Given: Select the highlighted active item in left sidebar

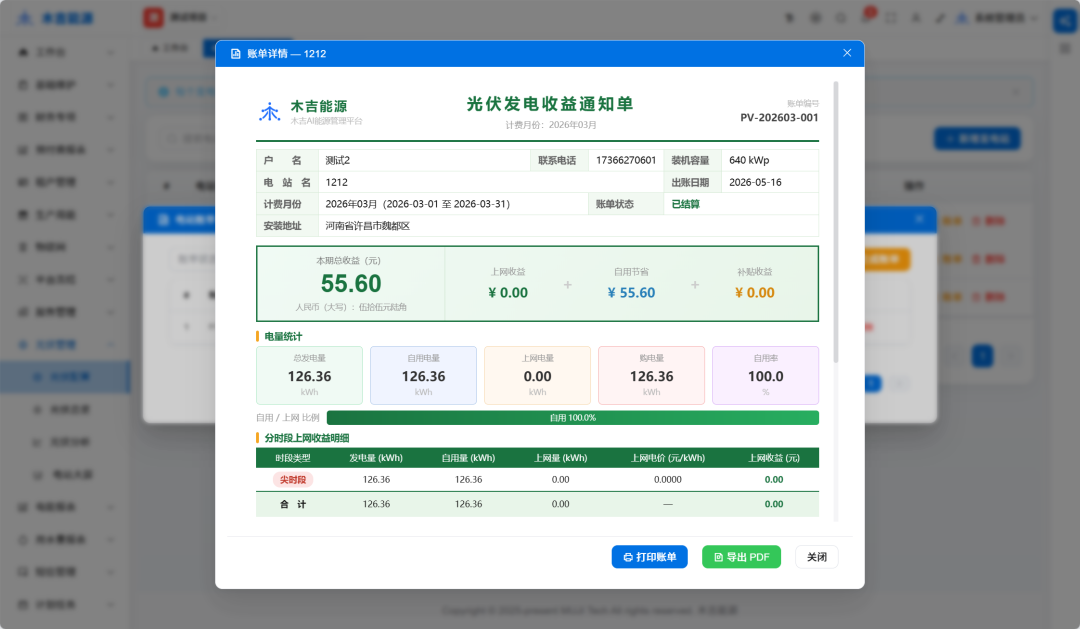Looking at the screenshot, I should [65, 377].
